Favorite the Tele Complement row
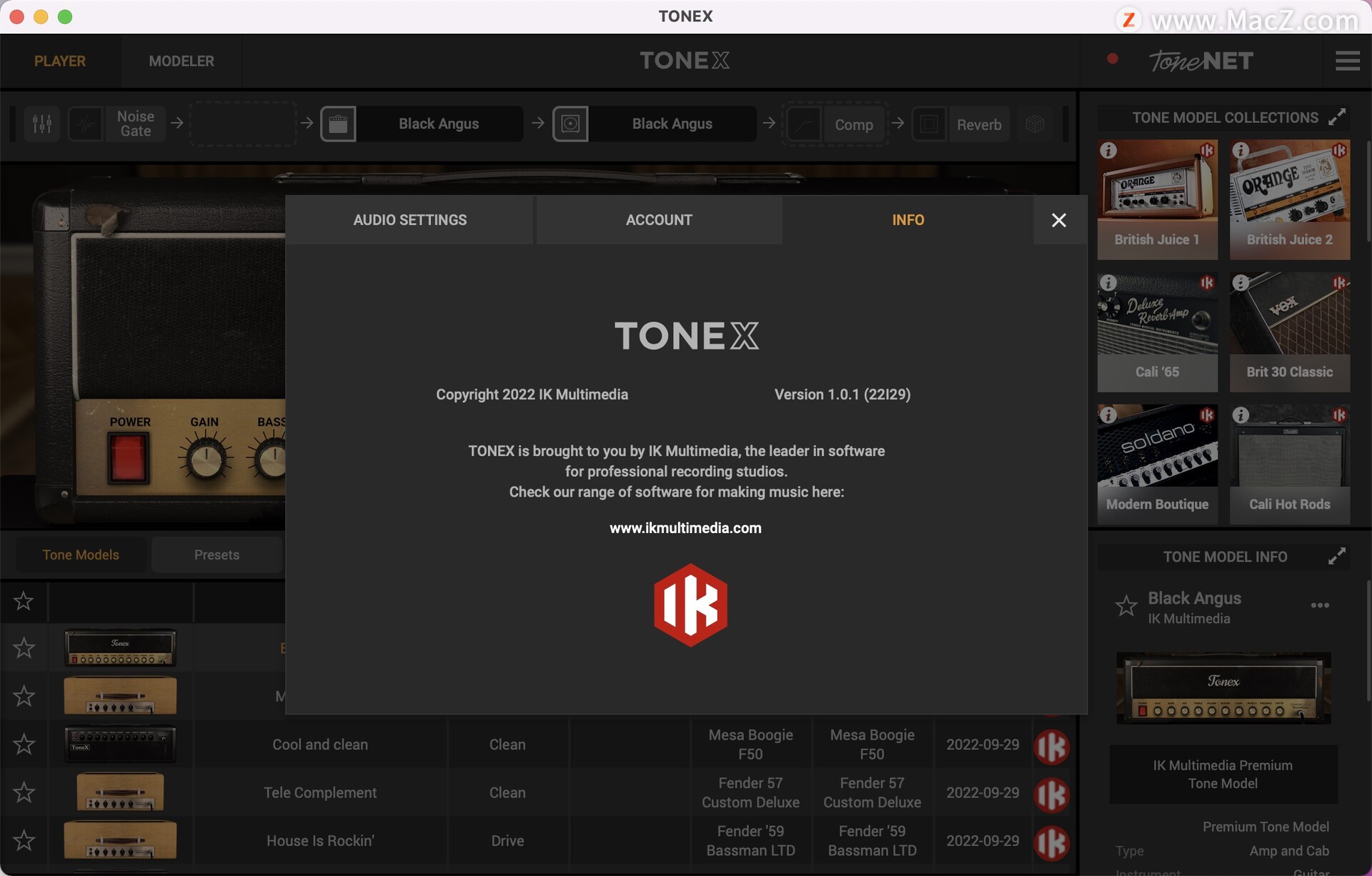This screenshot has width=1372, height=876. click(24, 792)
